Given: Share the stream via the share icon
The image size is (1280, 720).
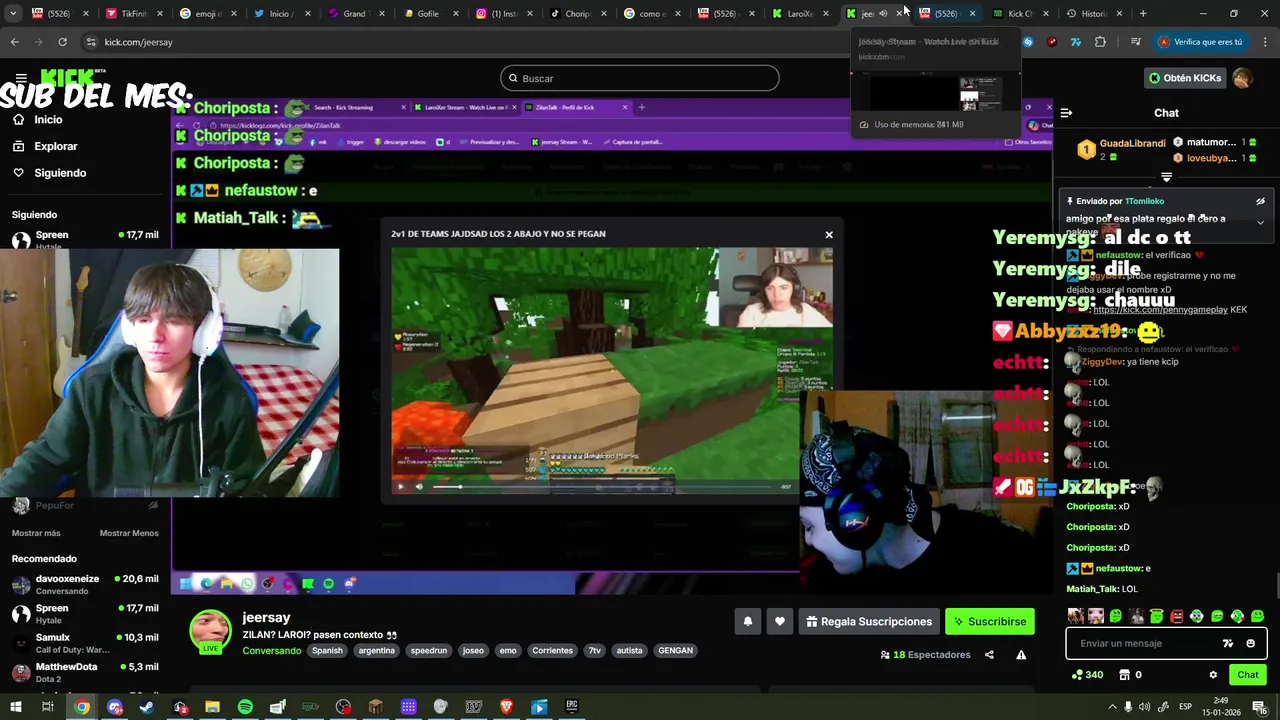Looking at the screenshot, I should [989, 655].
